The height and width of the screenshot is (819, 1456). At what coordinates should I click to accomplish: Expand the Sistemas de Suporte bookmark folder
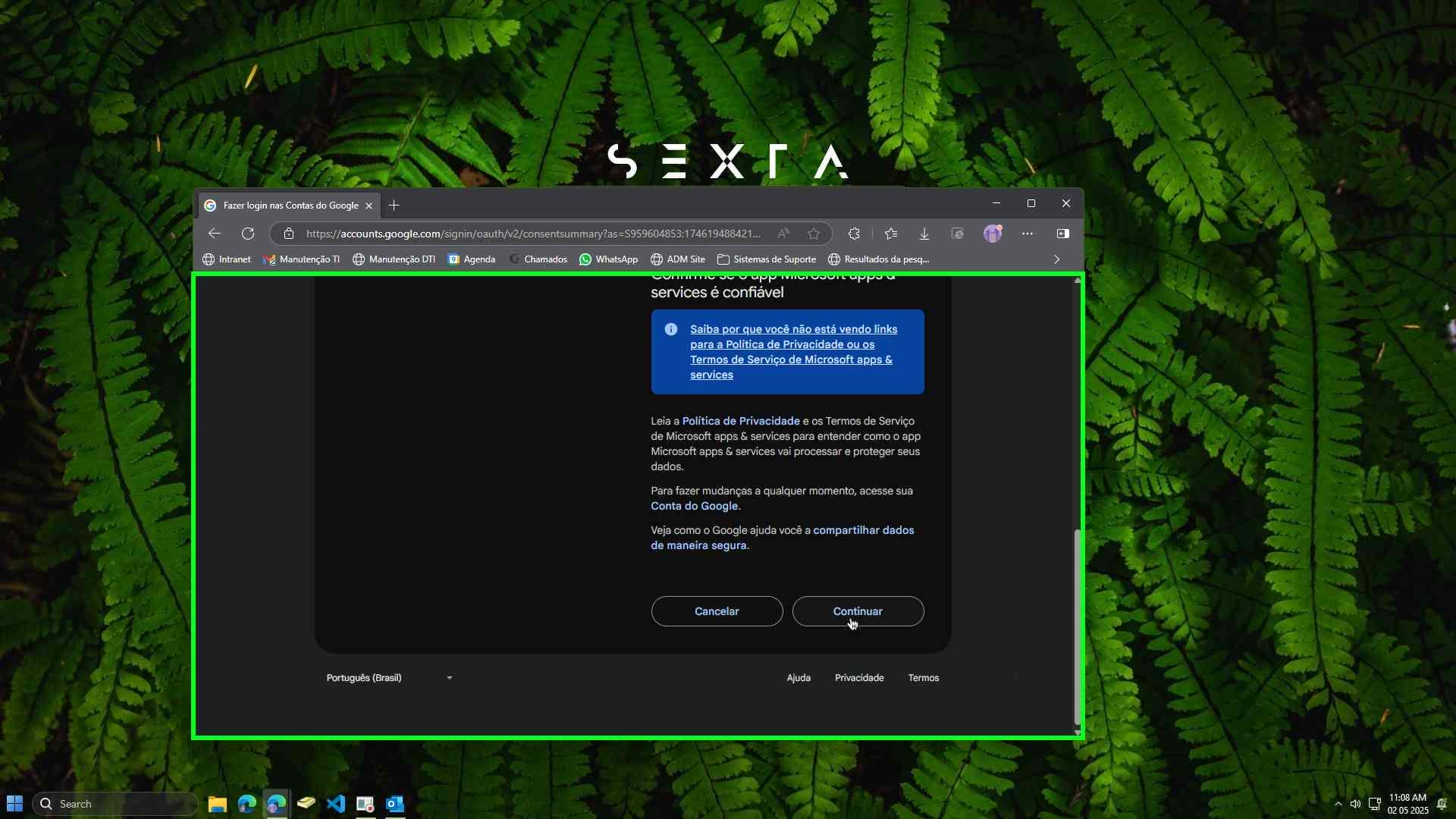tap(767, 259)
